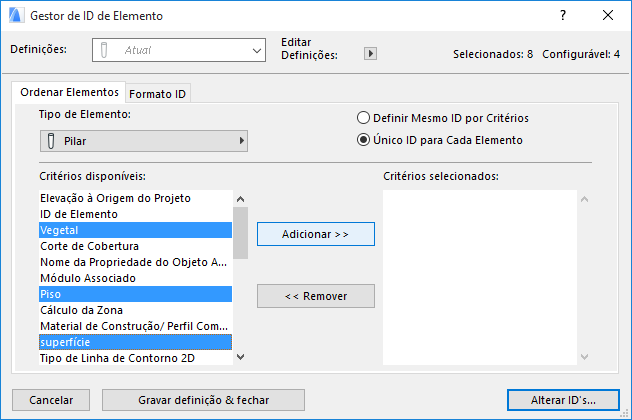Open the Editar Definições arrow menu

pyautogui.click(x=370, y=54)
